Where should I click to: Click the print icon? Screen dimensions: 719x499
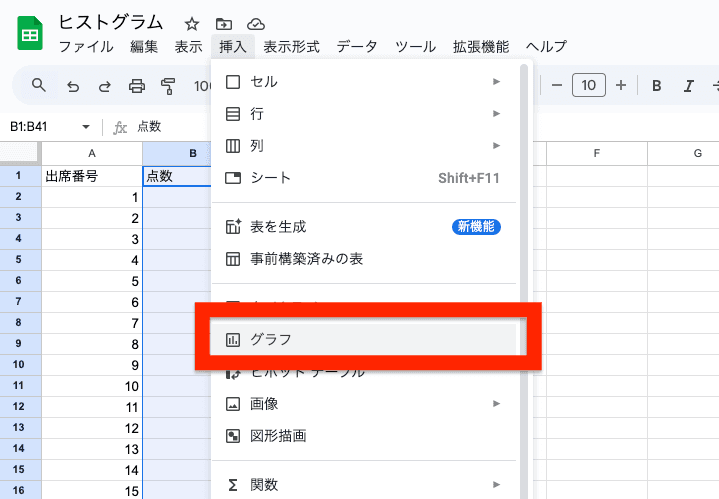tap(137, 85)
